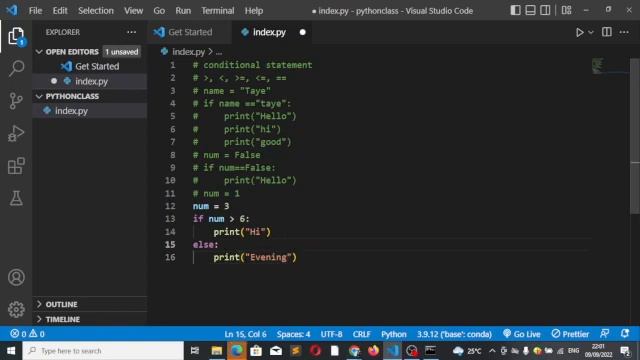Open editor More Actions ellipsis
Screen dimensions: 640x360
[x=624, y=32]
